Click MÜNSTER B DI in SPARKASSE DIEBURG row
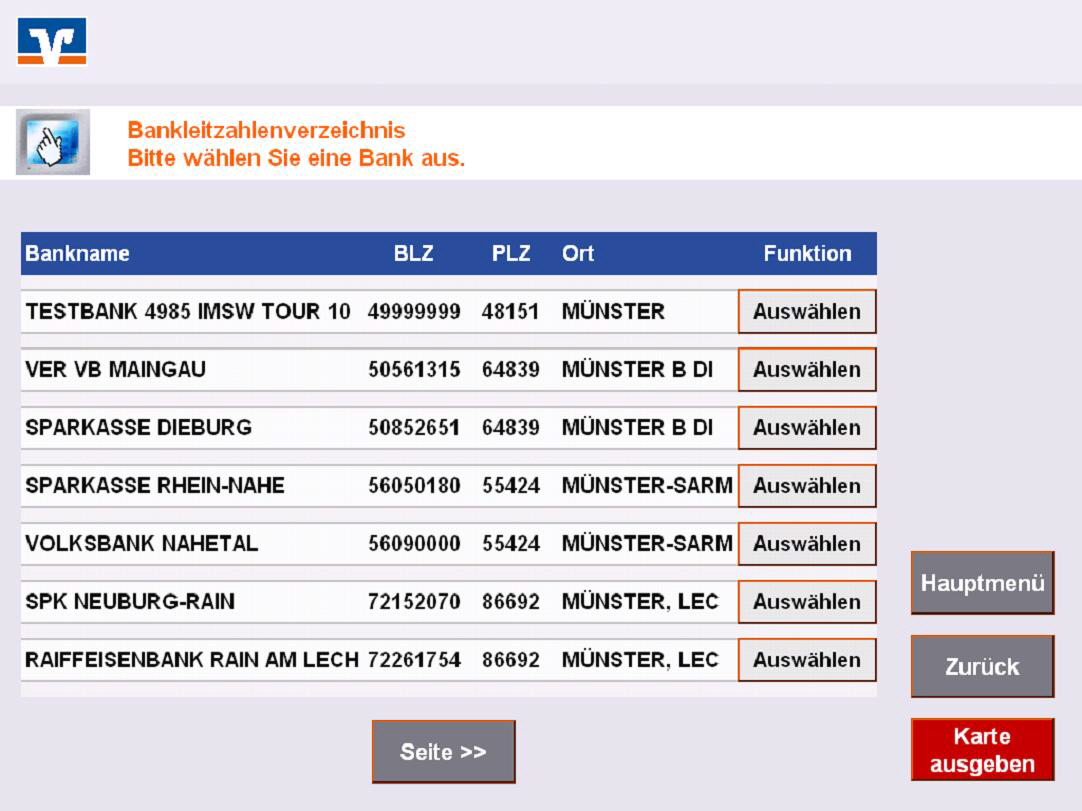This screenshot has width=1082, height=811. pos(638,427)
